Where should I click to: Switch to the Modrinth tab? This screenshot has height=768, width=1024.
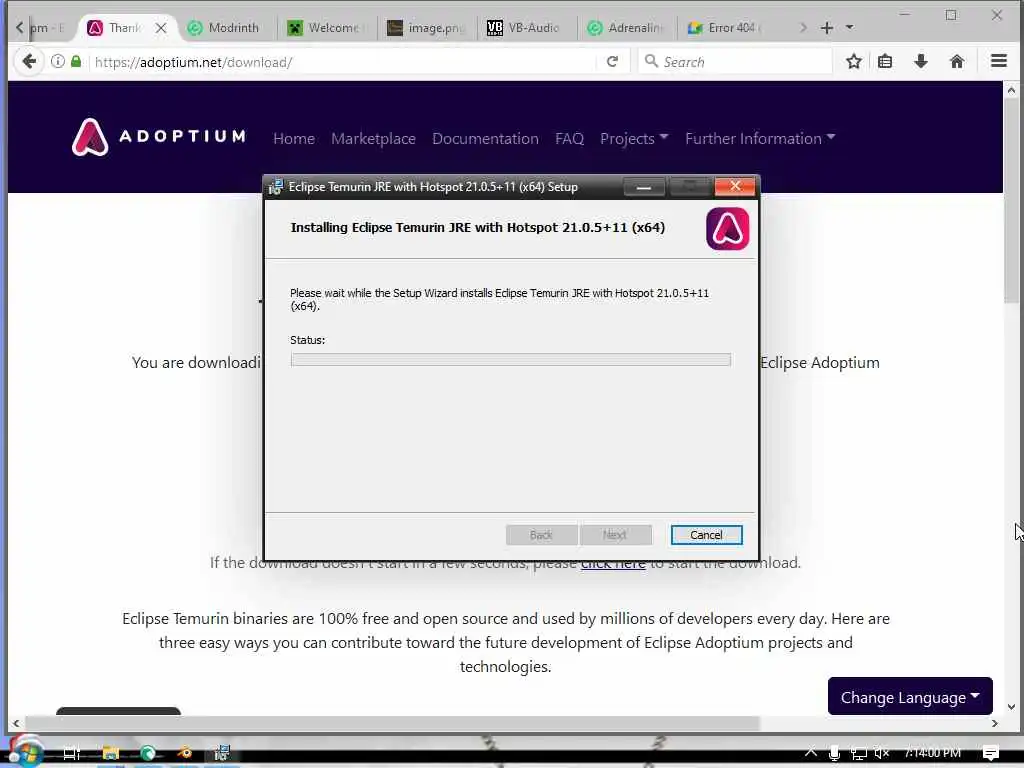(x=225, y=27)
